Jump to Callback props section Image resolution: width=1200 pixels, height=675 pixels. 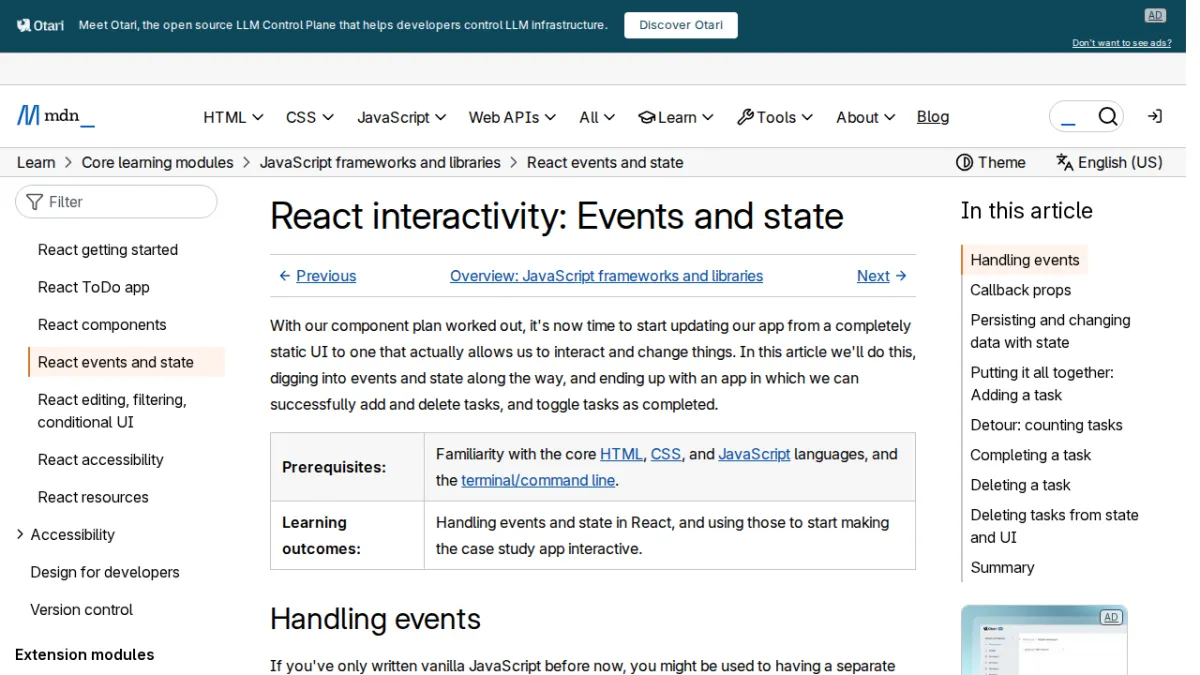(1020, 290)
